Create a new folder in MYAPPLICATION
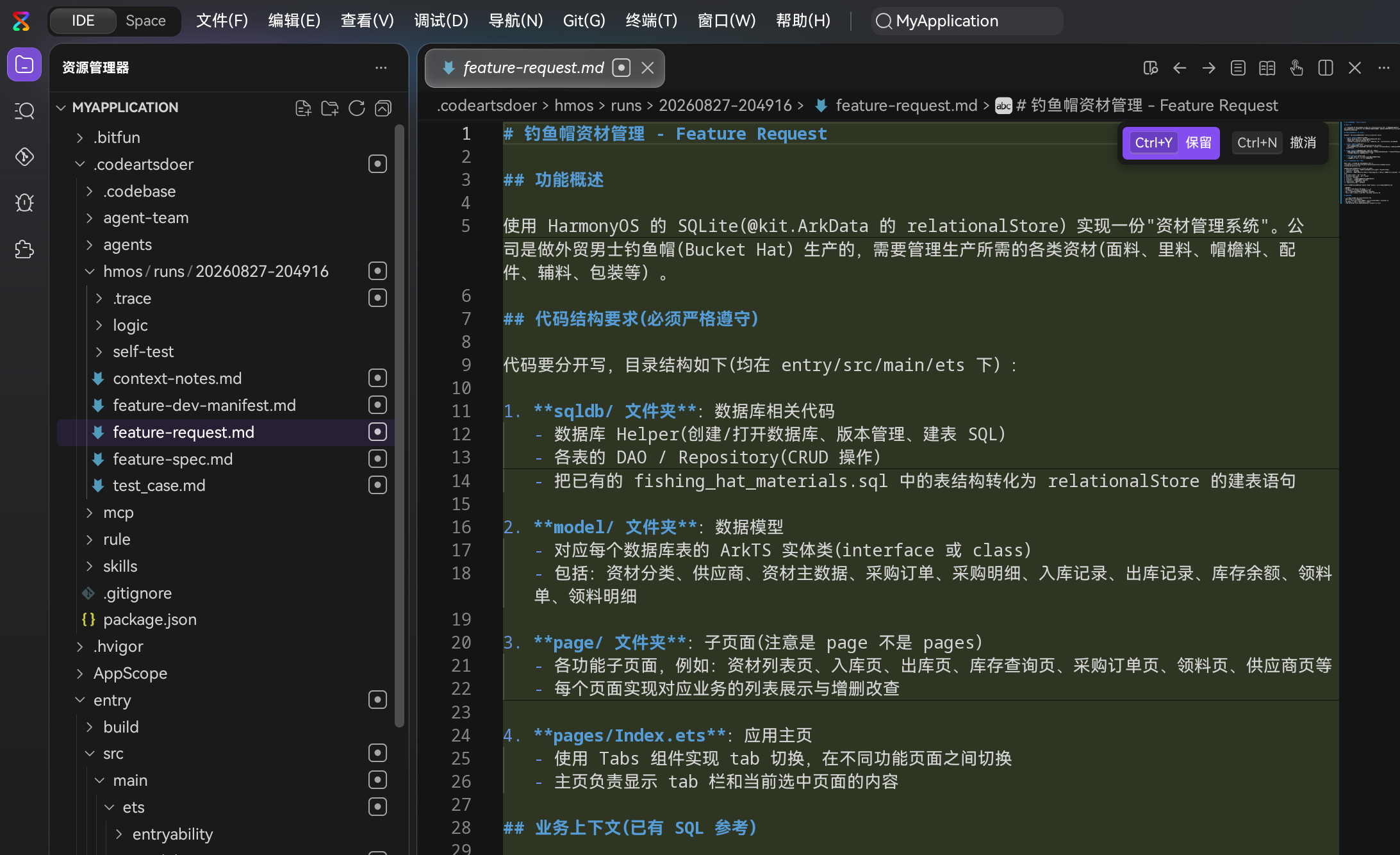 click(x=330, y=108)
